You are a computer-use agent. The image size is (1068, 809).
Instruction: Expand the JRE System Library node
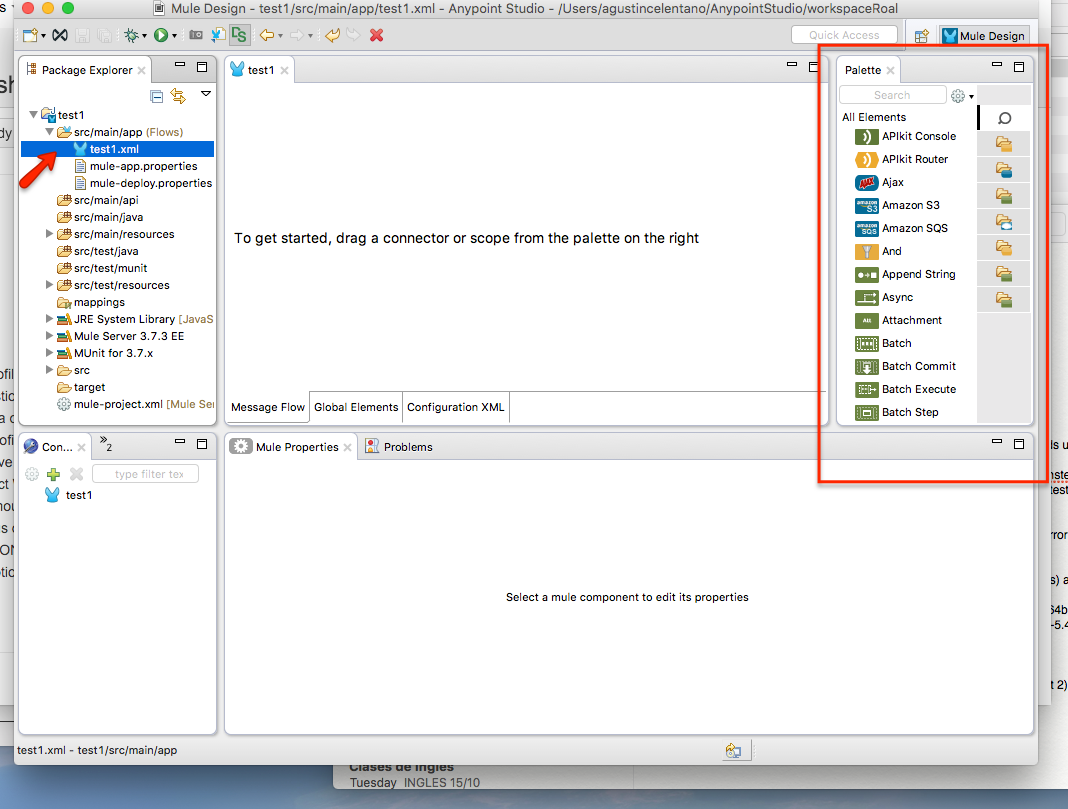(x=50, y=319)
